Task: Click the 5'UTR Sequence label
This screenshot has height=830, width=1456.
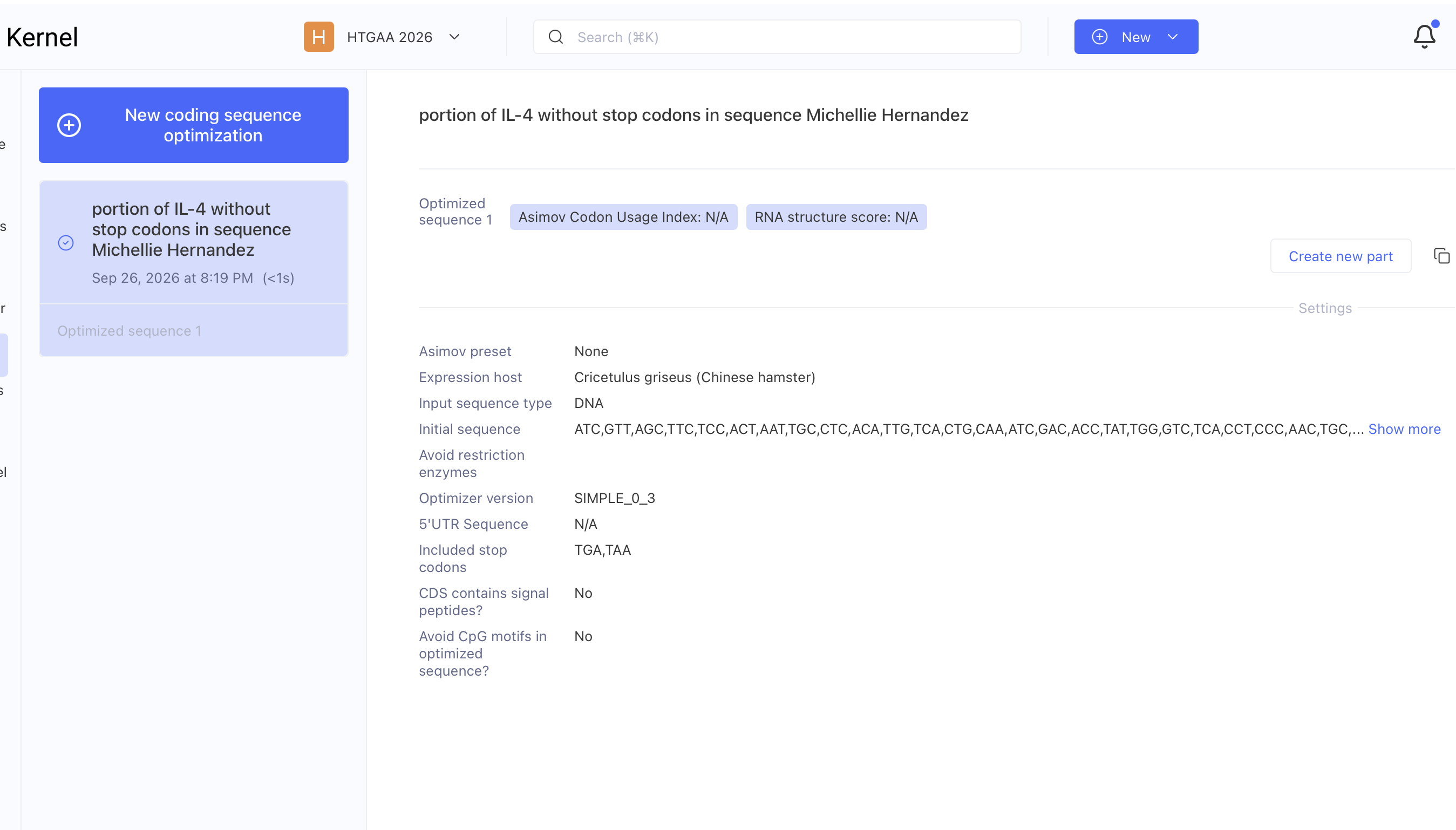Action: pyautogui.click(x=474, y=524)
